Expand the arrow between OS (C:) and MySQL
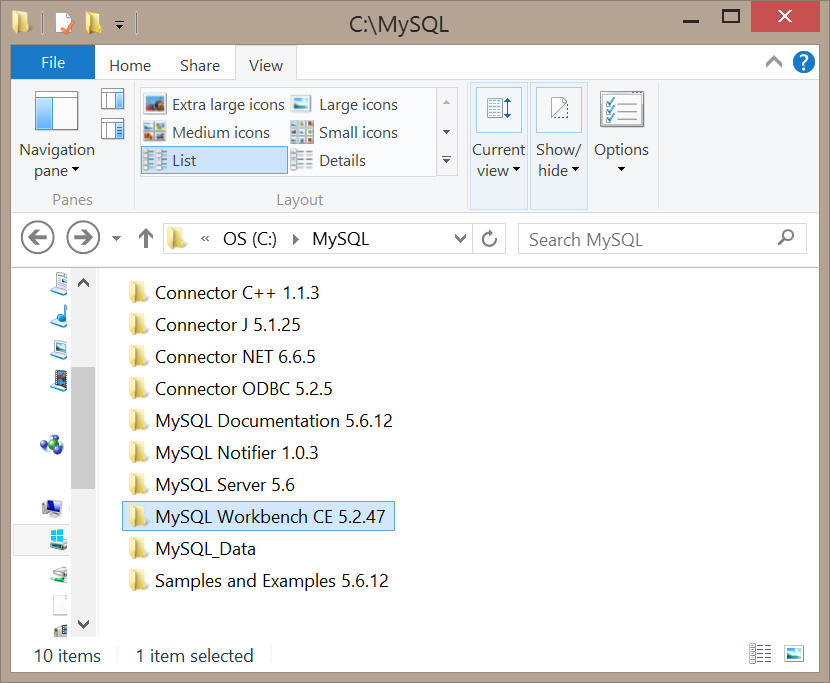The width and height of the screenshot is (830, 683). 295,239
